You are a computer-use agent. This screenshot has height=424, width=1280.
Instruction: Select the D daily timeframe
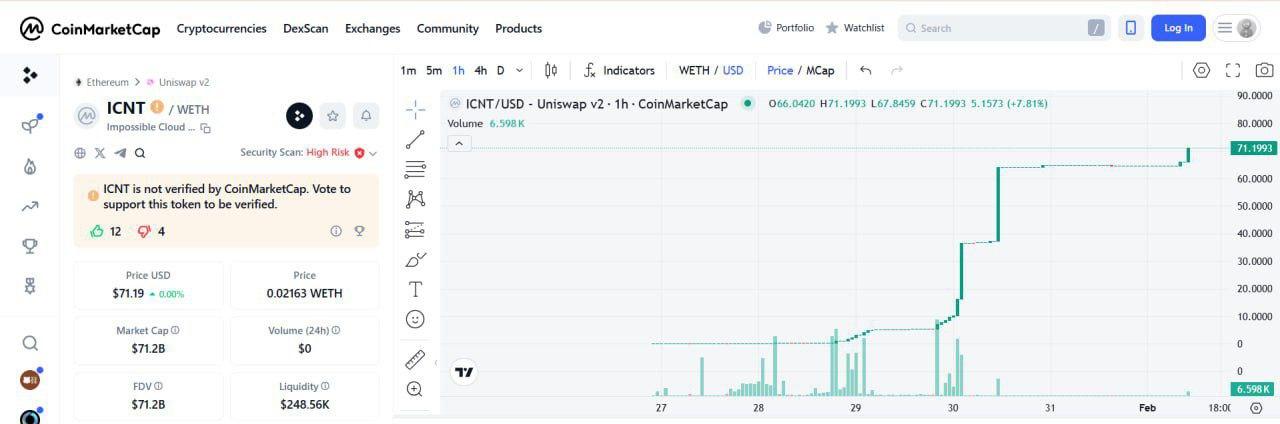click(x=501, y=70)
